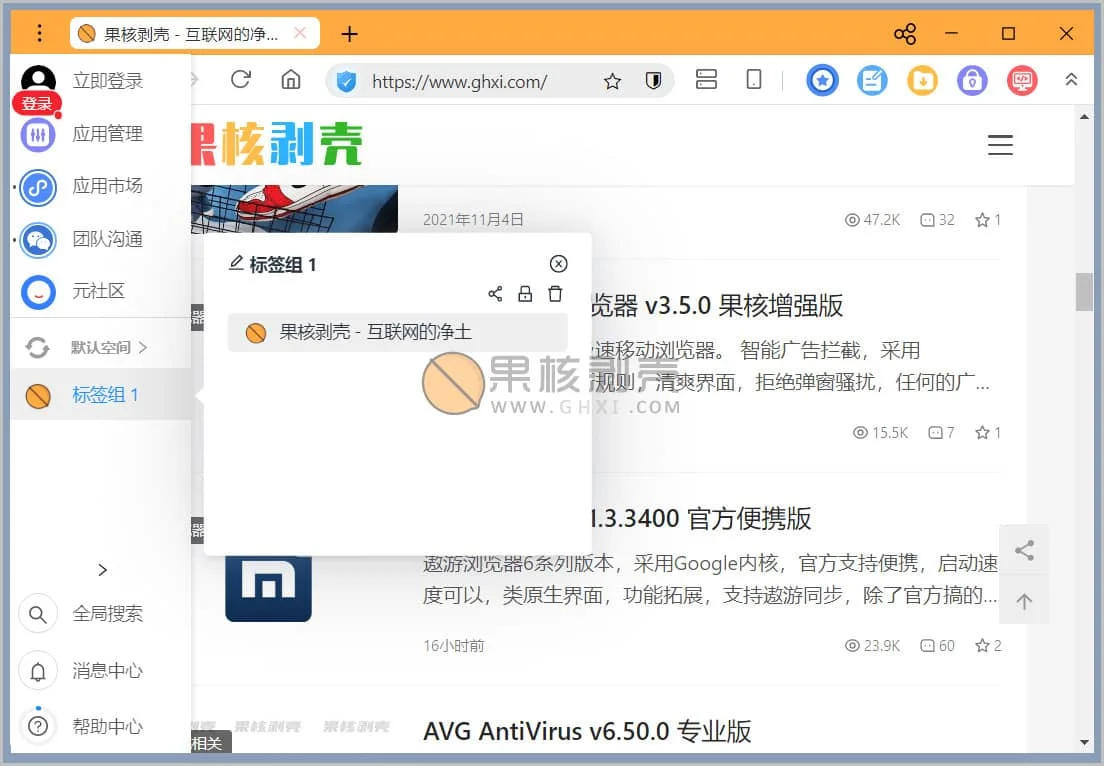Viewport: 1104px width, 766px height.
Task: Close the 标签组 1 popup
Action: tap(558, 263)
